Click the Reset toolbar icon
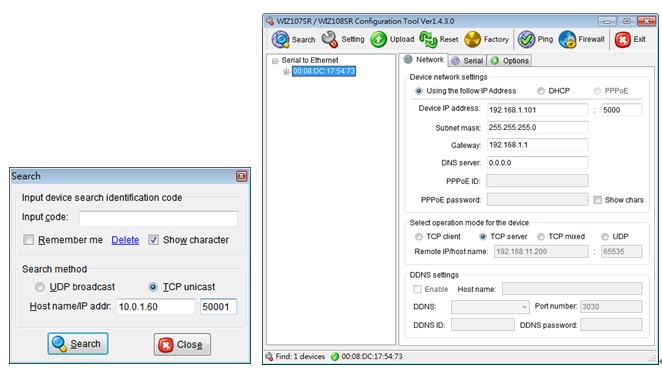This screenshot has height=370, width=662. pyautogui.click(x=428, y=39)
